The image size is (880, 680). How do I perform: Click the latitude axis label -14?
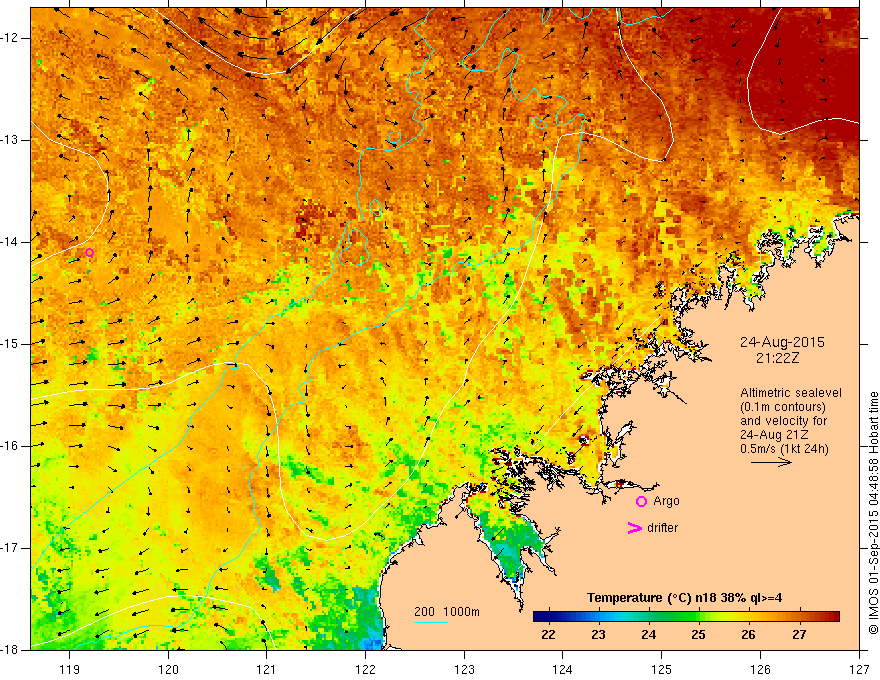[10, 242]
